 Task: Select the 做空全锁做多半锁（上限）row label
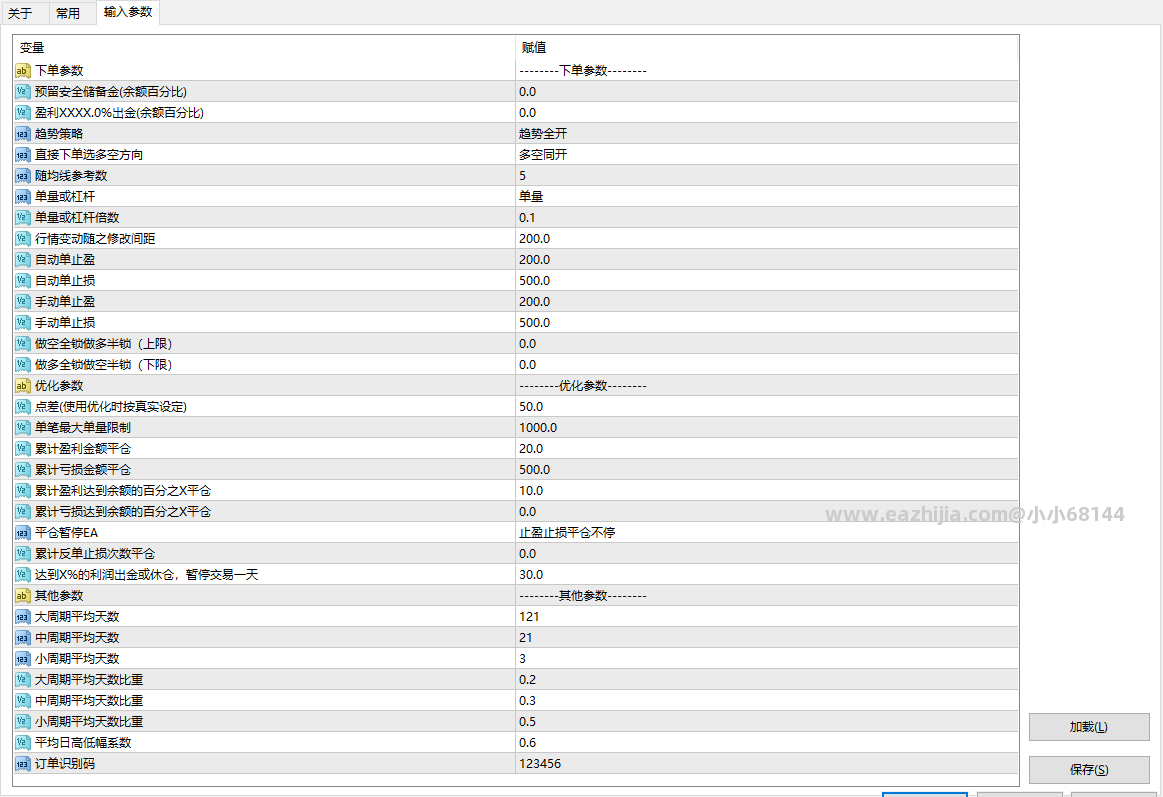pyautogui.click(x=104, y=344)
